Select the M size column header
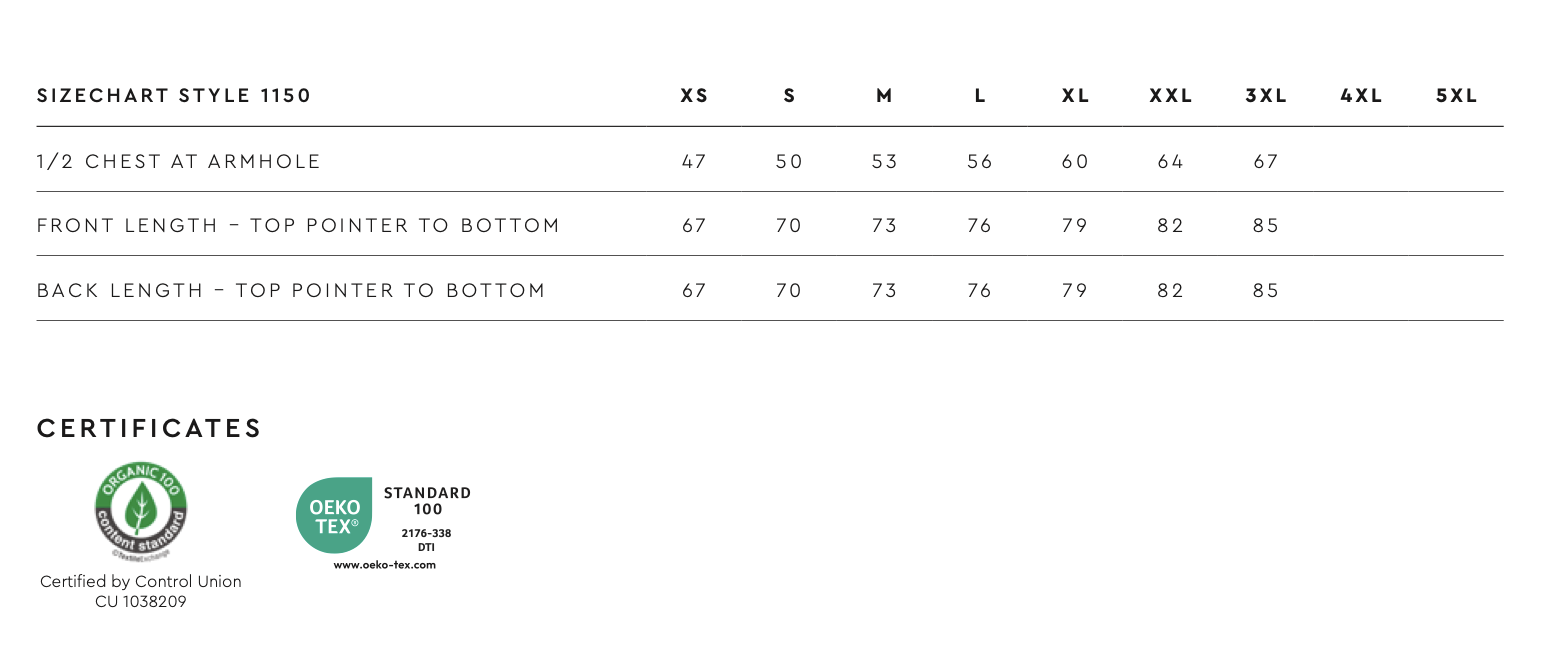 (883, 96)
